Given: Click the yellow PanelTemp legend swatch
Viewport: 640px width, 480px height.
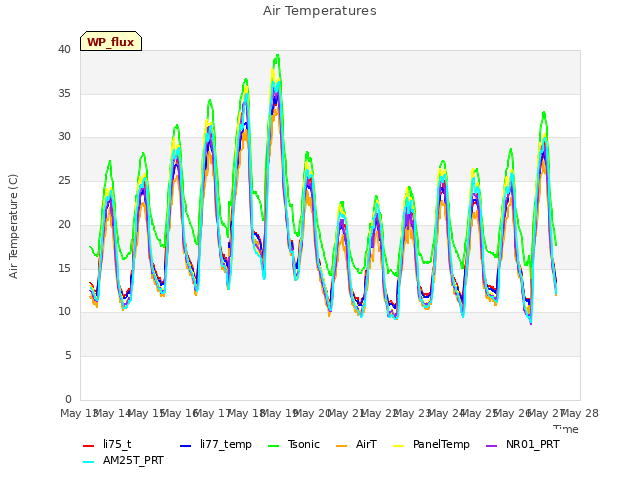Looking at the screenshot, I should pos(398,446).
